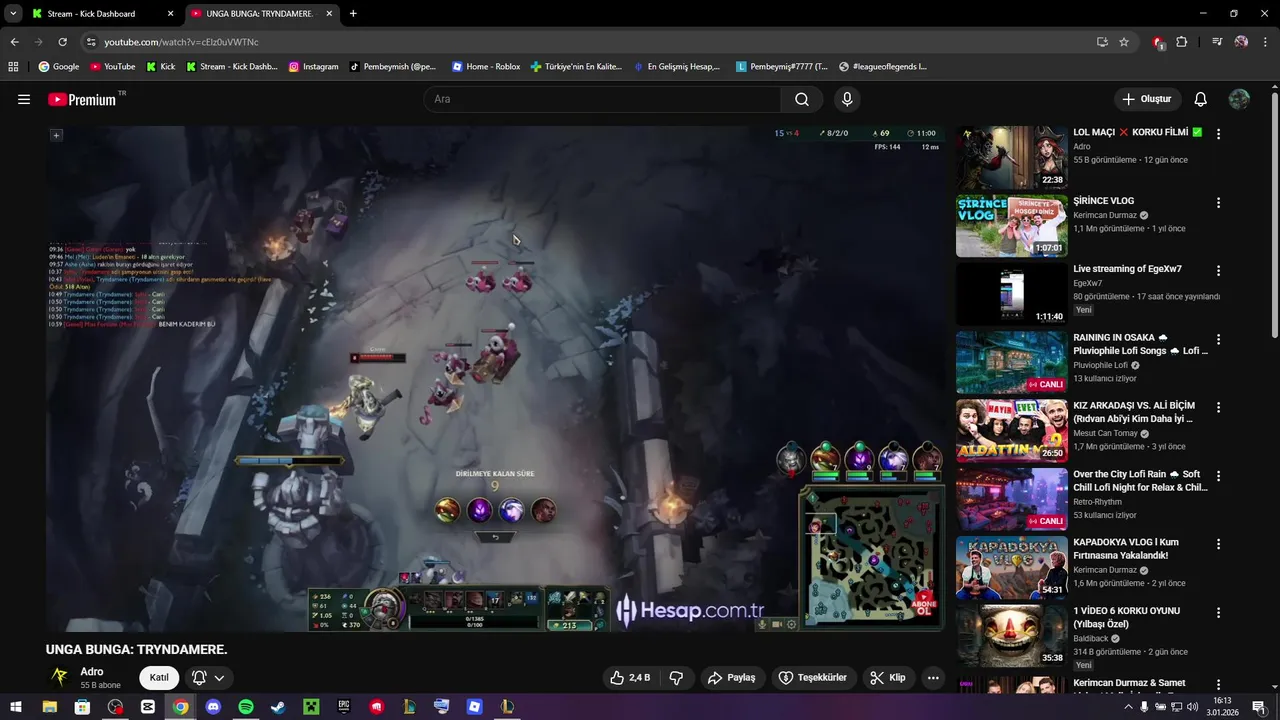The image size is (1280, 720).
Task: Open options for RAINING IN OSAKA video
Action: click(1218, 340)
